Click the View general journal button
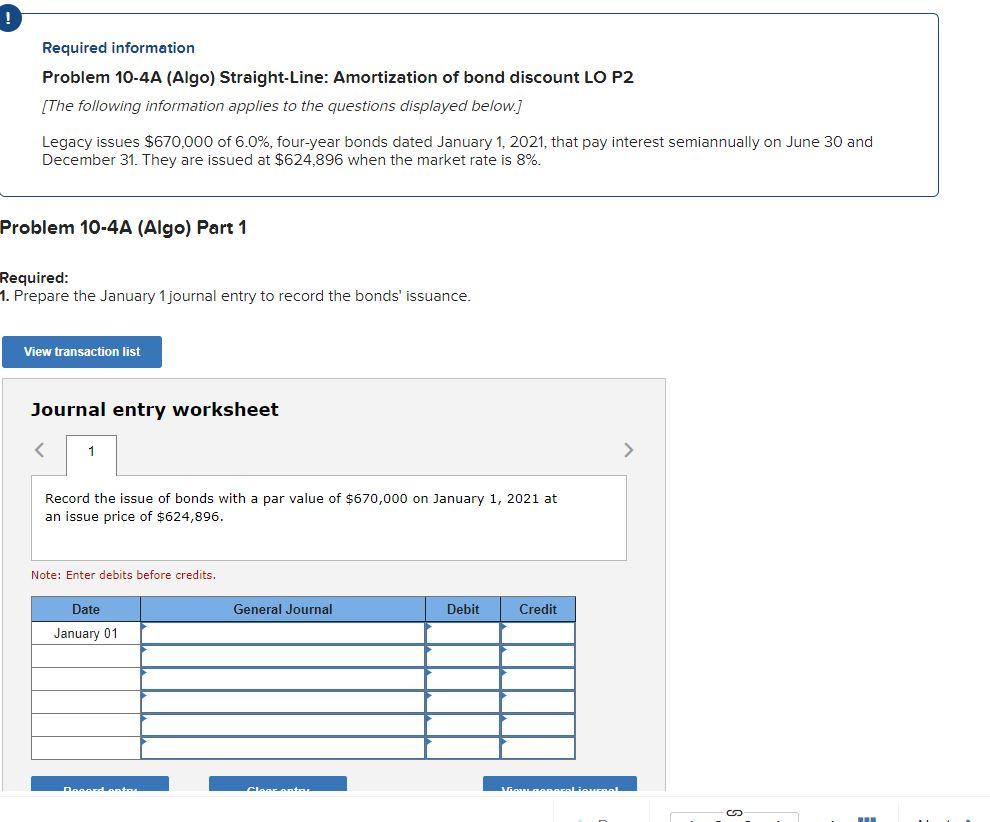 [x=560, y=790]
